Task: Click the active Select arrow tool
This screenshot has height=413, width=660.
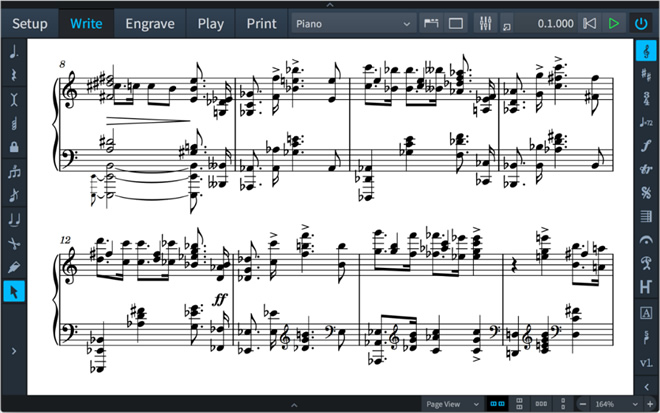Action: pos(14,291)
